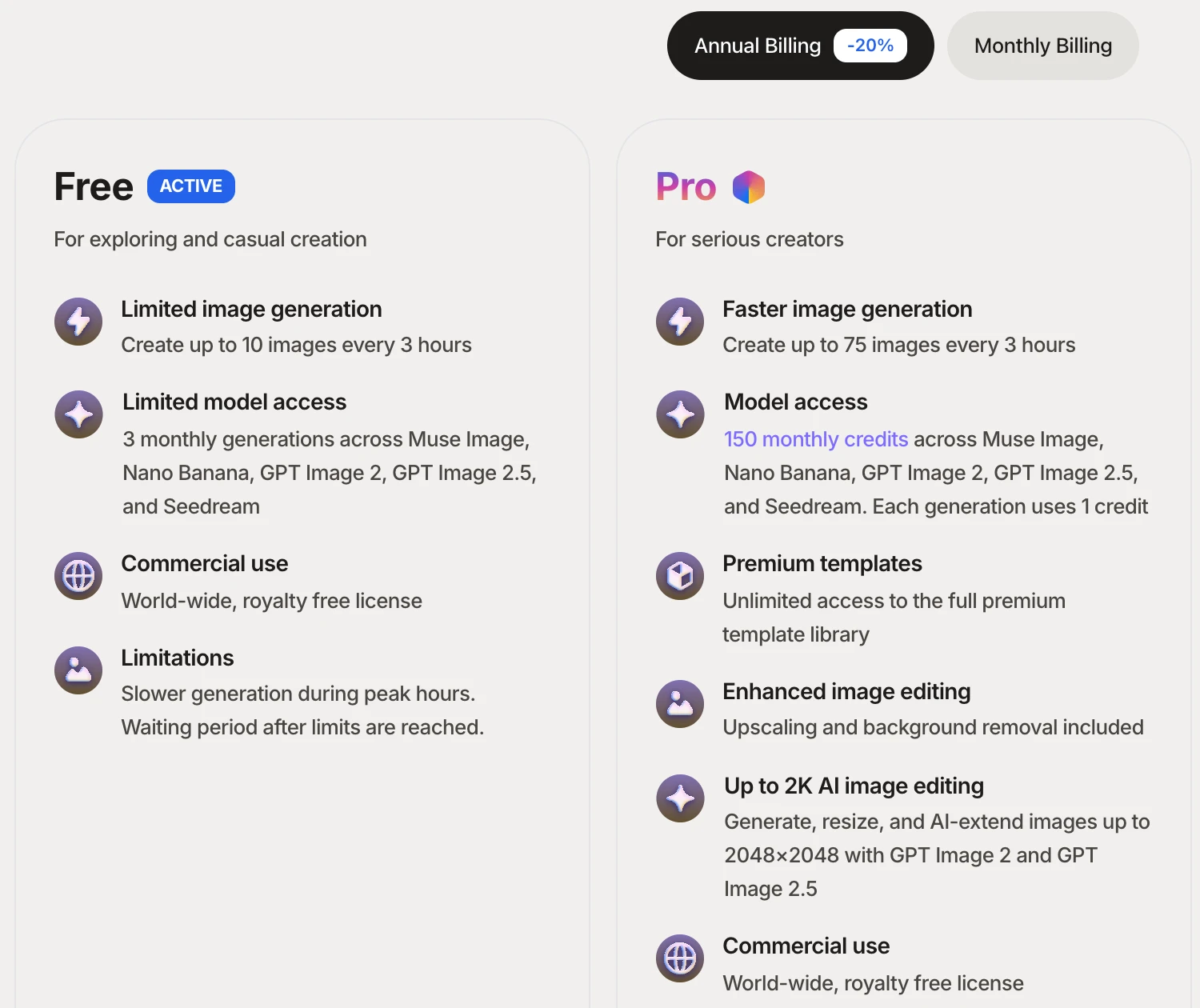Click 'Premium templates' heading

click(822, 563)
